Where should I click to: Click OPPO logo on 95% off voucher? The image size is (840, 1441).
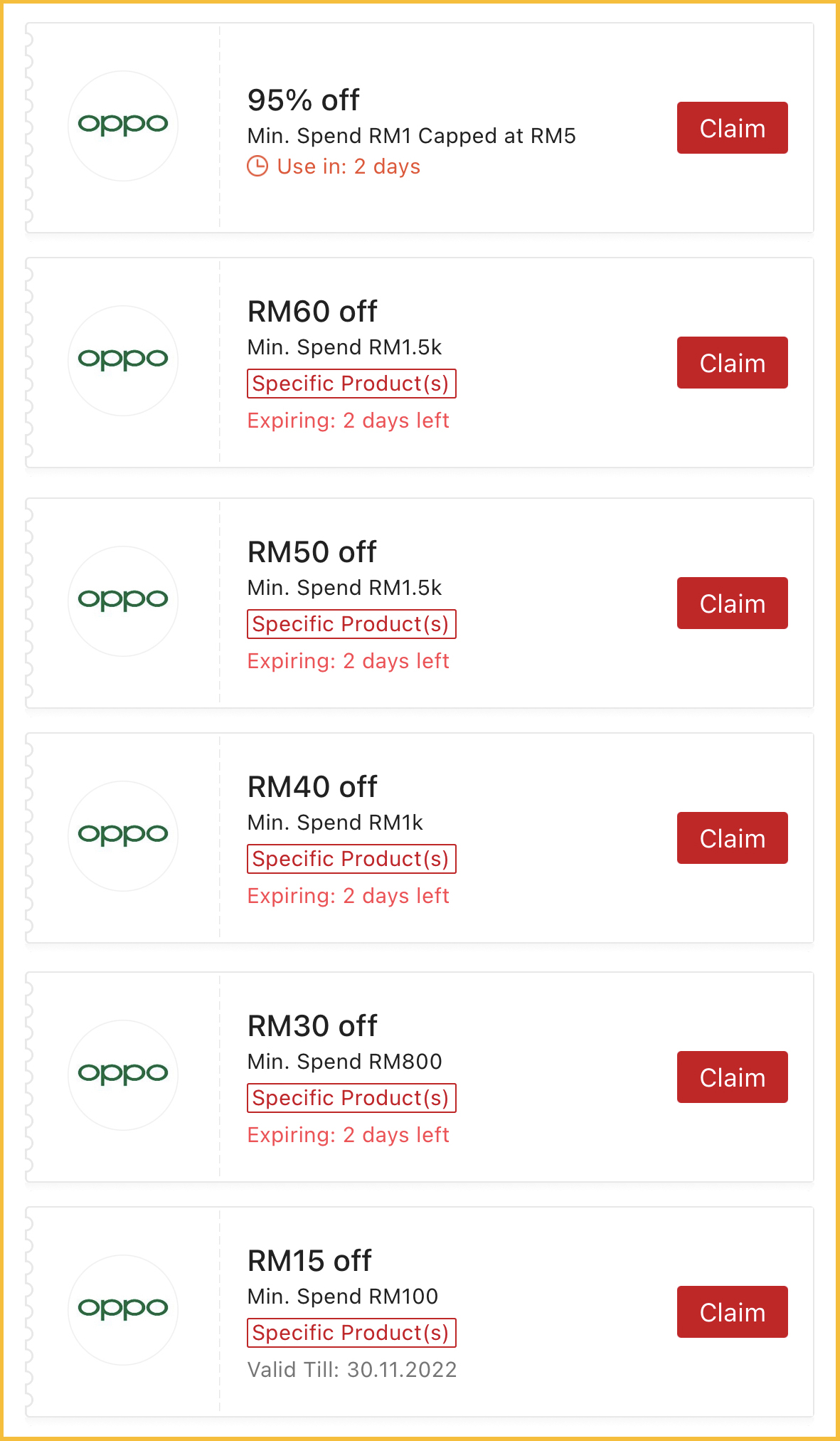click(x=123, y=125)
